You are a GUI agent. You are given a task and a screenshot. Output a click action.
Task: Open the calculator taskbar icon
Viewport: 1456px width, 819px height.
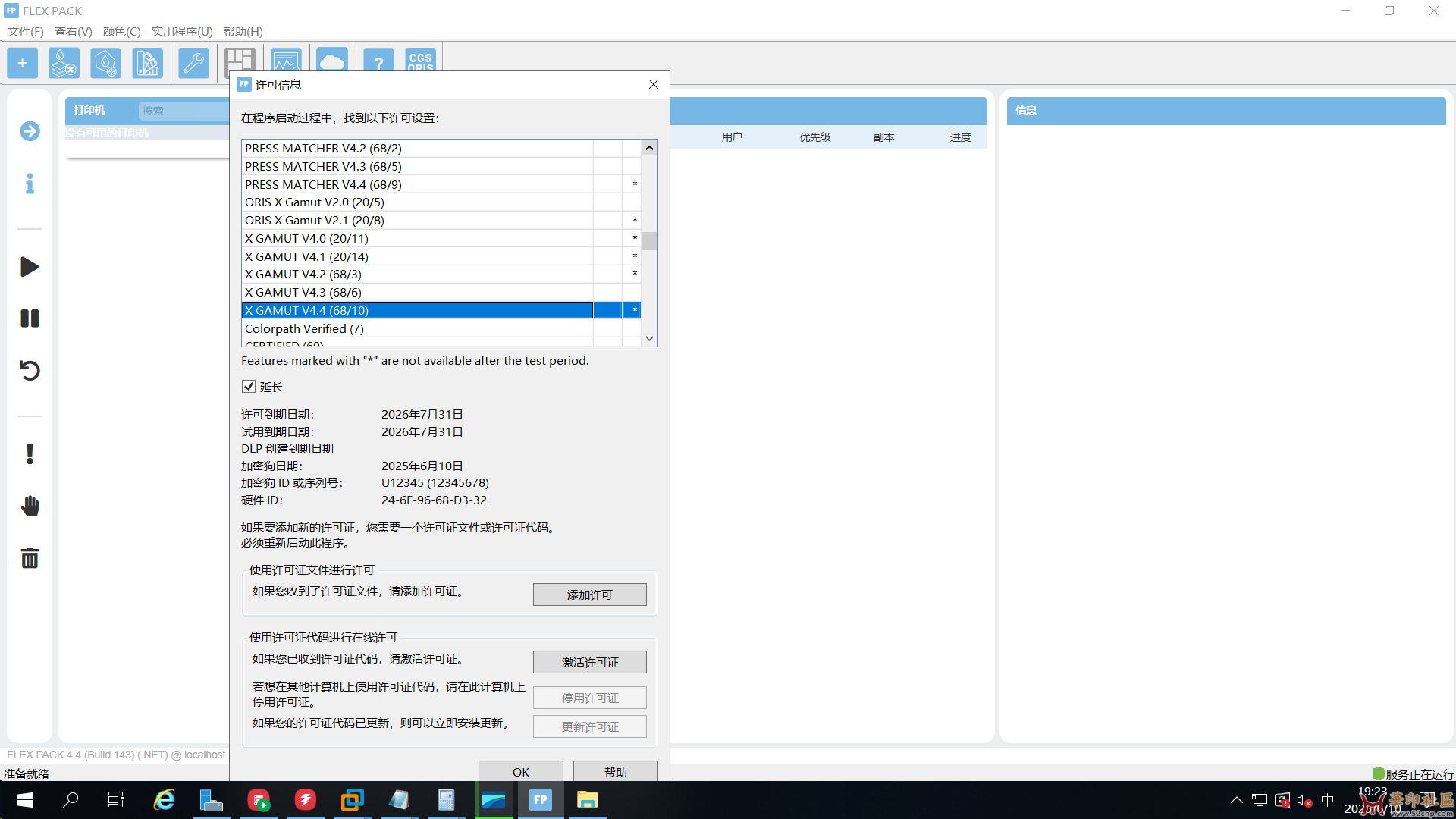(446, 800)
